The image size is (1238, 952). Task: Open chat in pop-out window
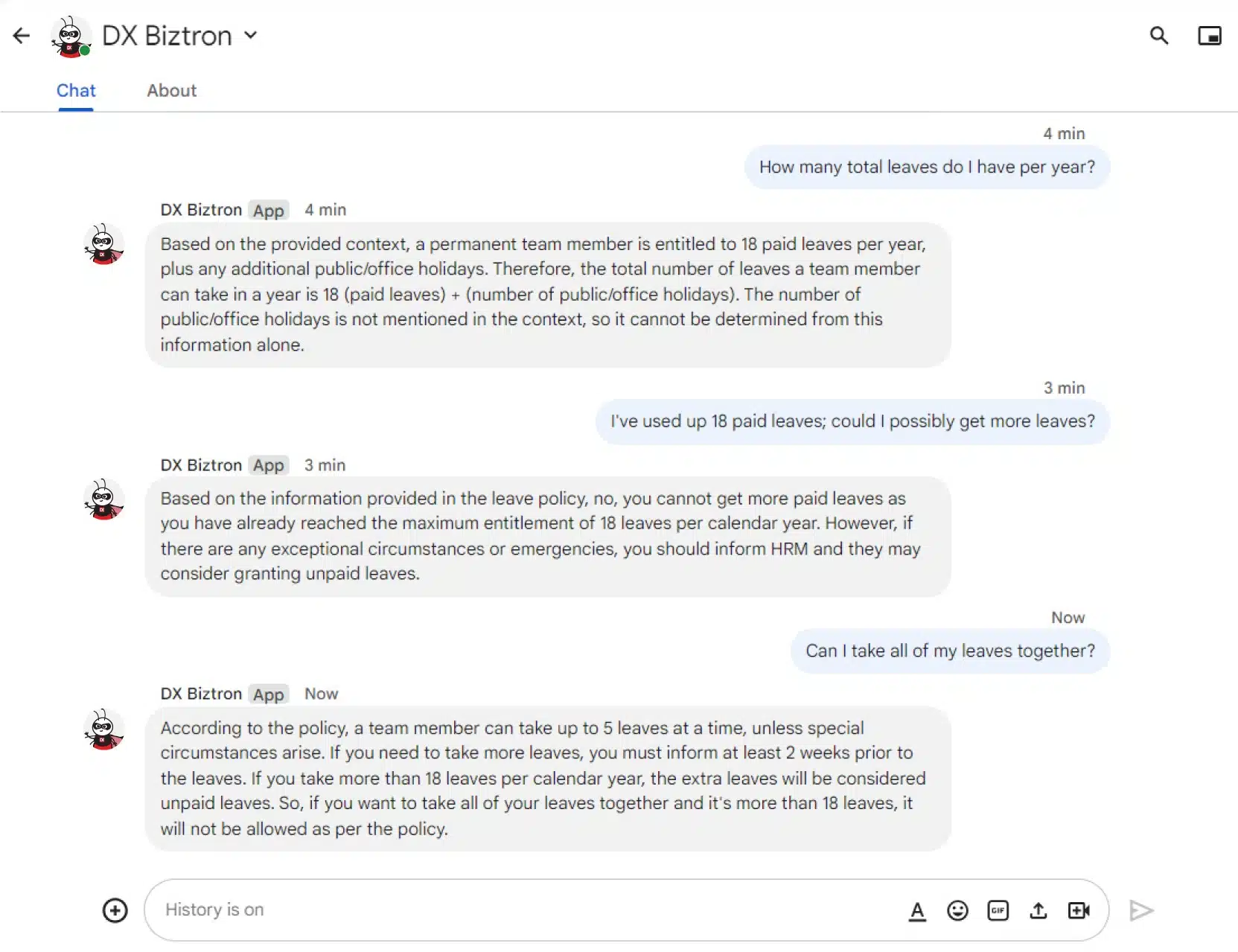(x=1210, y=35)
